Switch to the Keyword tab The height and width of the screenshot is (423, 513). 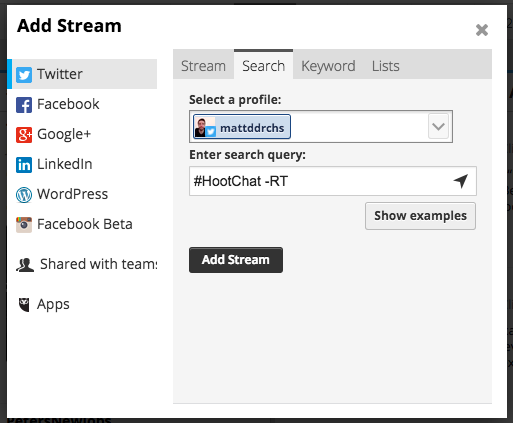(328, 66)
